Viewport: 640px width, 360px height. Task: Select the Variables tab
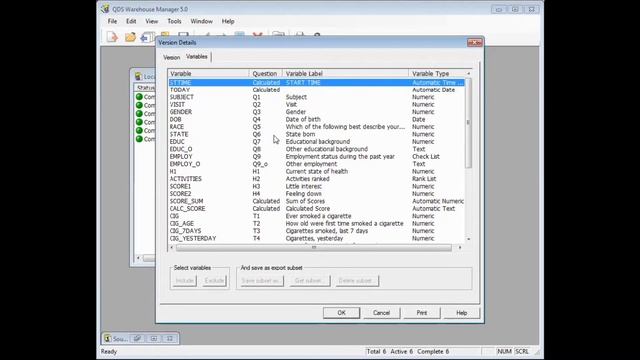point(197,57)
